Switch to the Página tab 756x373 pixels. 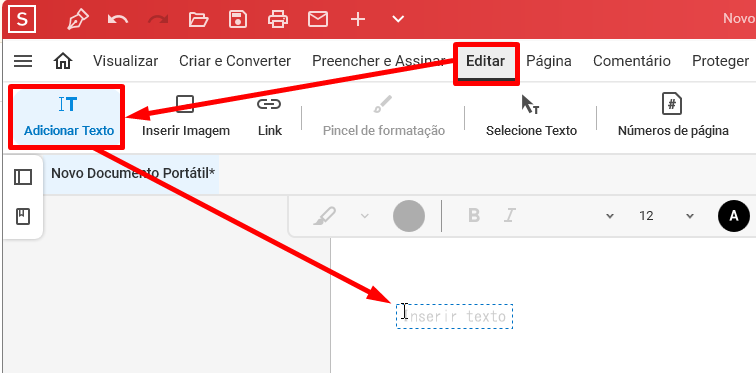(x=549, y=61)
